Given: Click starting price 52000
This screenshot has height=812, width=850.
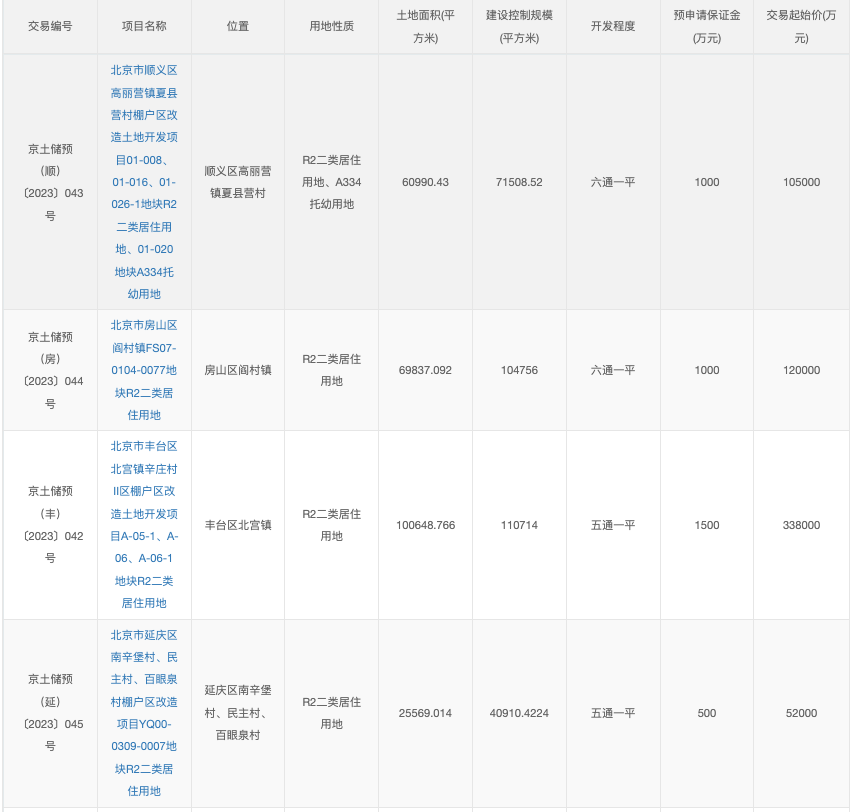Looking at the screenshot, I should pos(801,713).
